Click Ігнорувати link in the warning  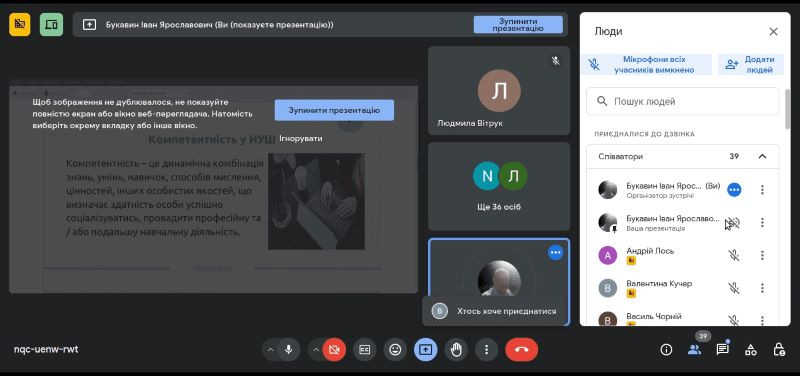301,138
